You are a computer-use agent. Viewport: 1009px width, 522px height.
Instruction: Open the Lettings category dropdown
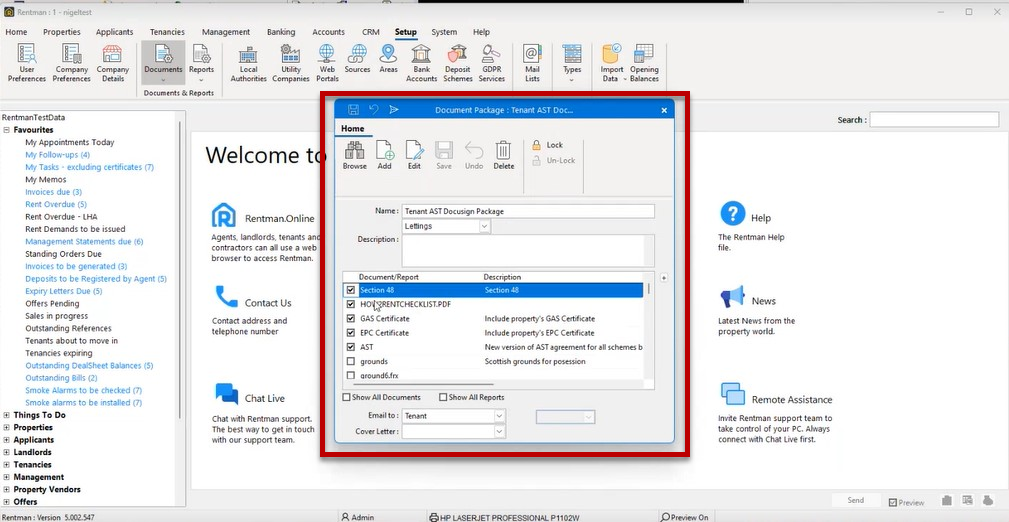coord(485,227)
